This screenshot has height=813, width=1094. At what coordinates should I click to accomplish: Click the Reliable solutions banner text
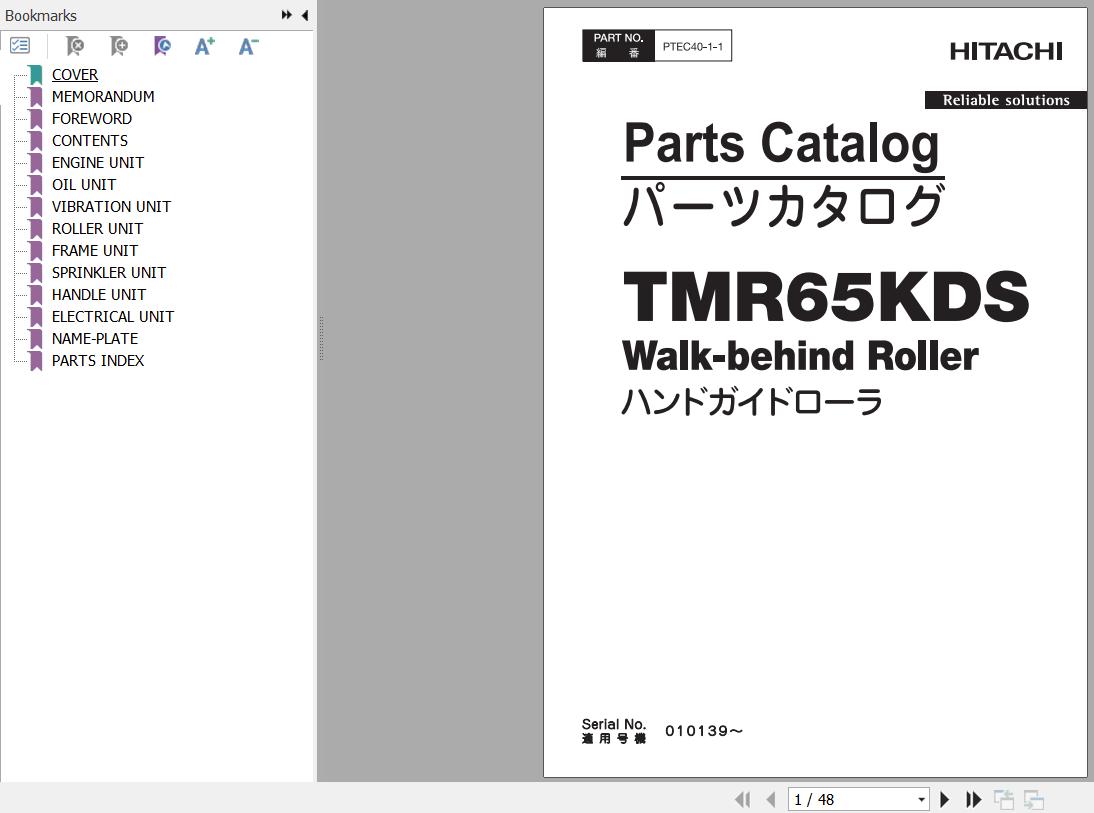click(1006, 100)
